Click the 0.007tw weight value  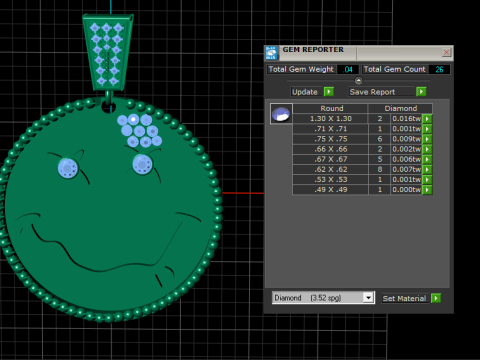click(x=407, y=169)
